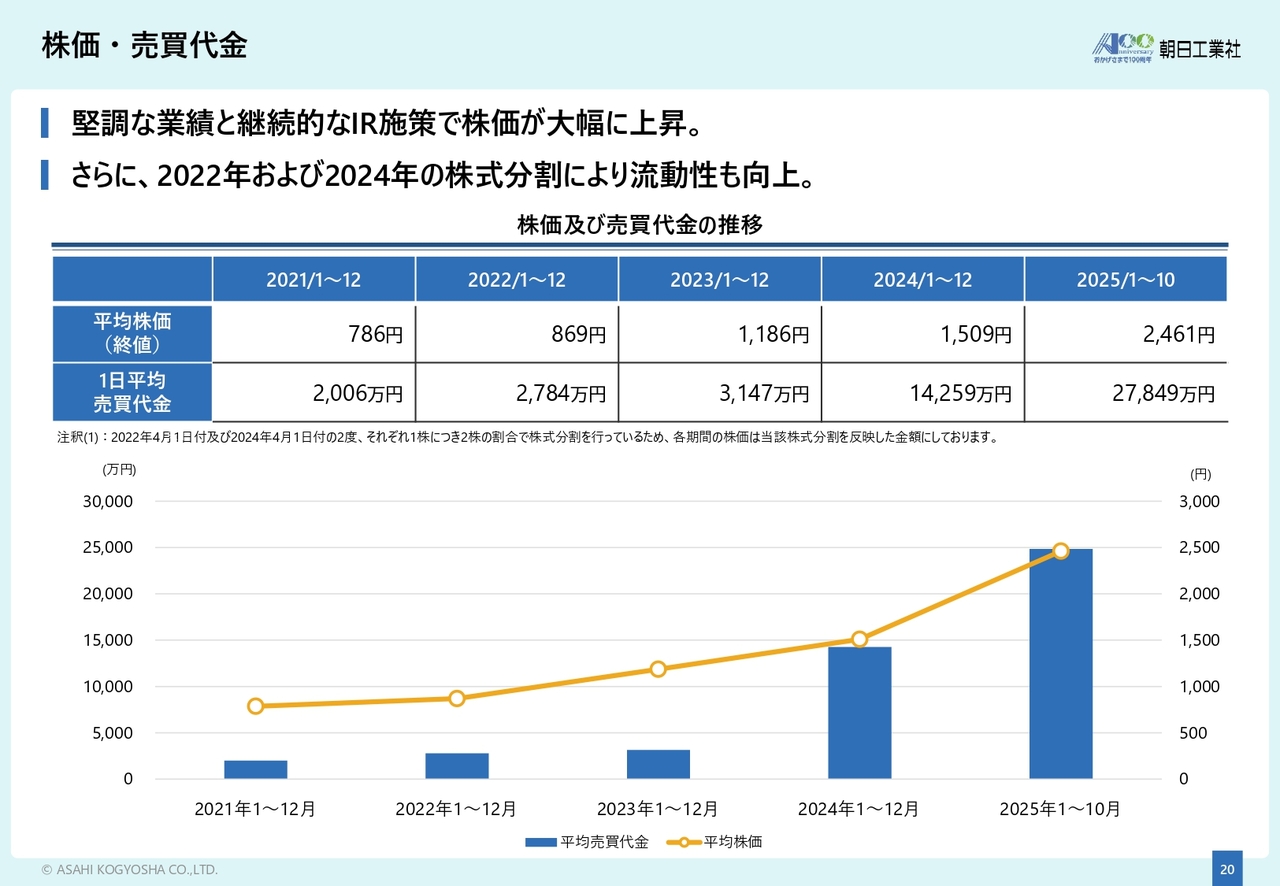This screenshot has width=1280, height=886.
Task: Click the 1日平均売買代金 row header
Action: click(x=132, y=392)
